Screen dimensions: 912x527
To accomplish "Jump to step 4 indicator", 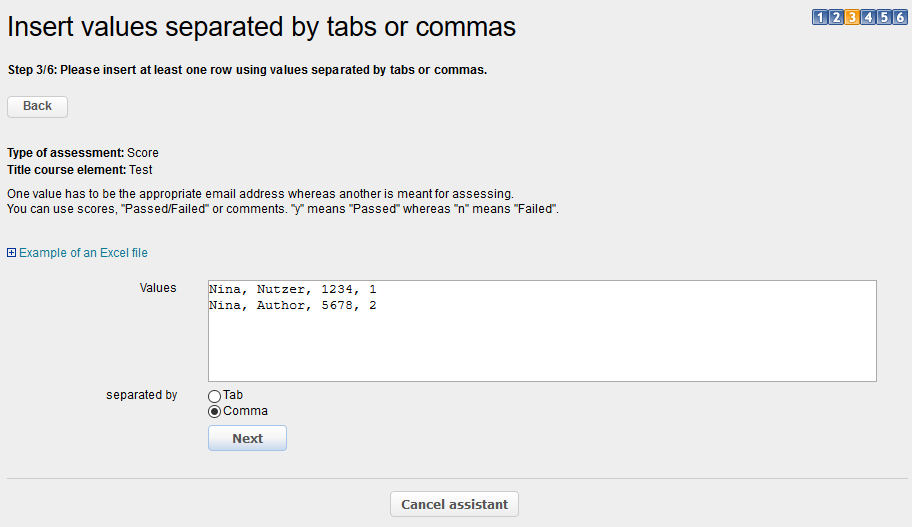I will (868, 17).
